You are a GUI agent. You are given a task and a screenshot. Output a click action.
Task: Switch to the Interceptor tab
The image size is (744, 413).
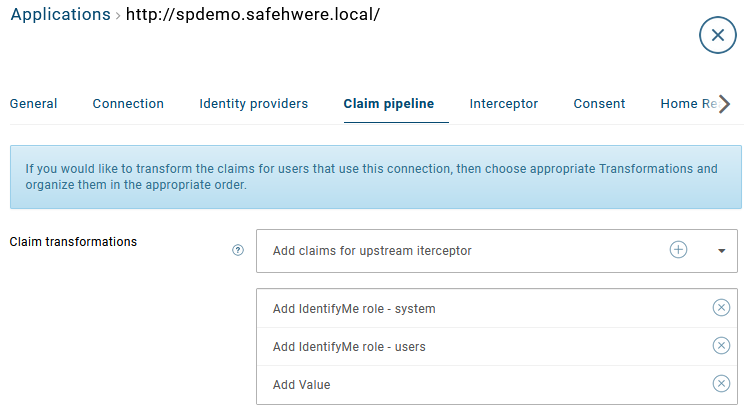[503, 104]
